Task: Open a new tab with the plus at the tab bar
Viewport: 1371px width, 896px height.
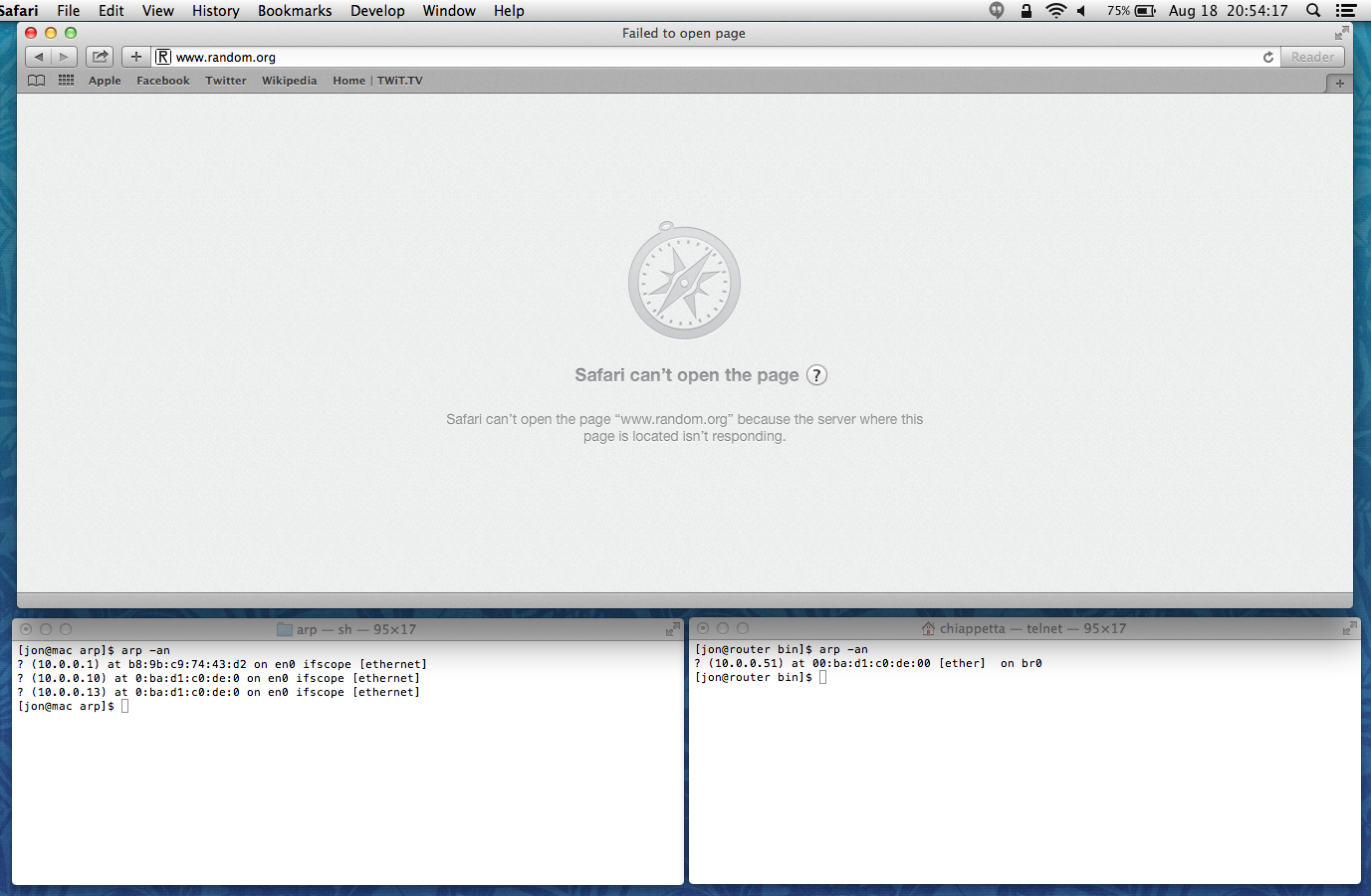Action: click(1340, 84)
